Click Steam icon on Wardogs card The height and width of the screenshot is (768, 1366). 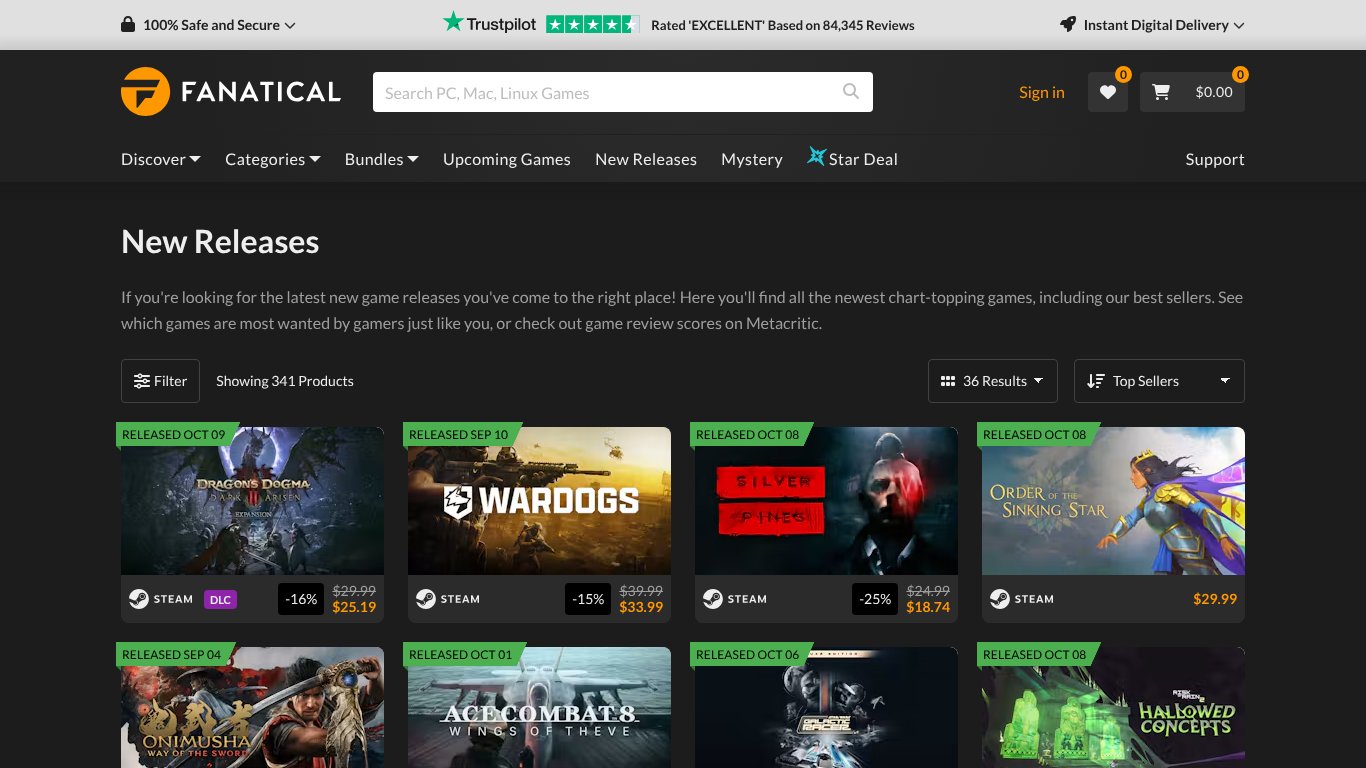click(426, 599)
